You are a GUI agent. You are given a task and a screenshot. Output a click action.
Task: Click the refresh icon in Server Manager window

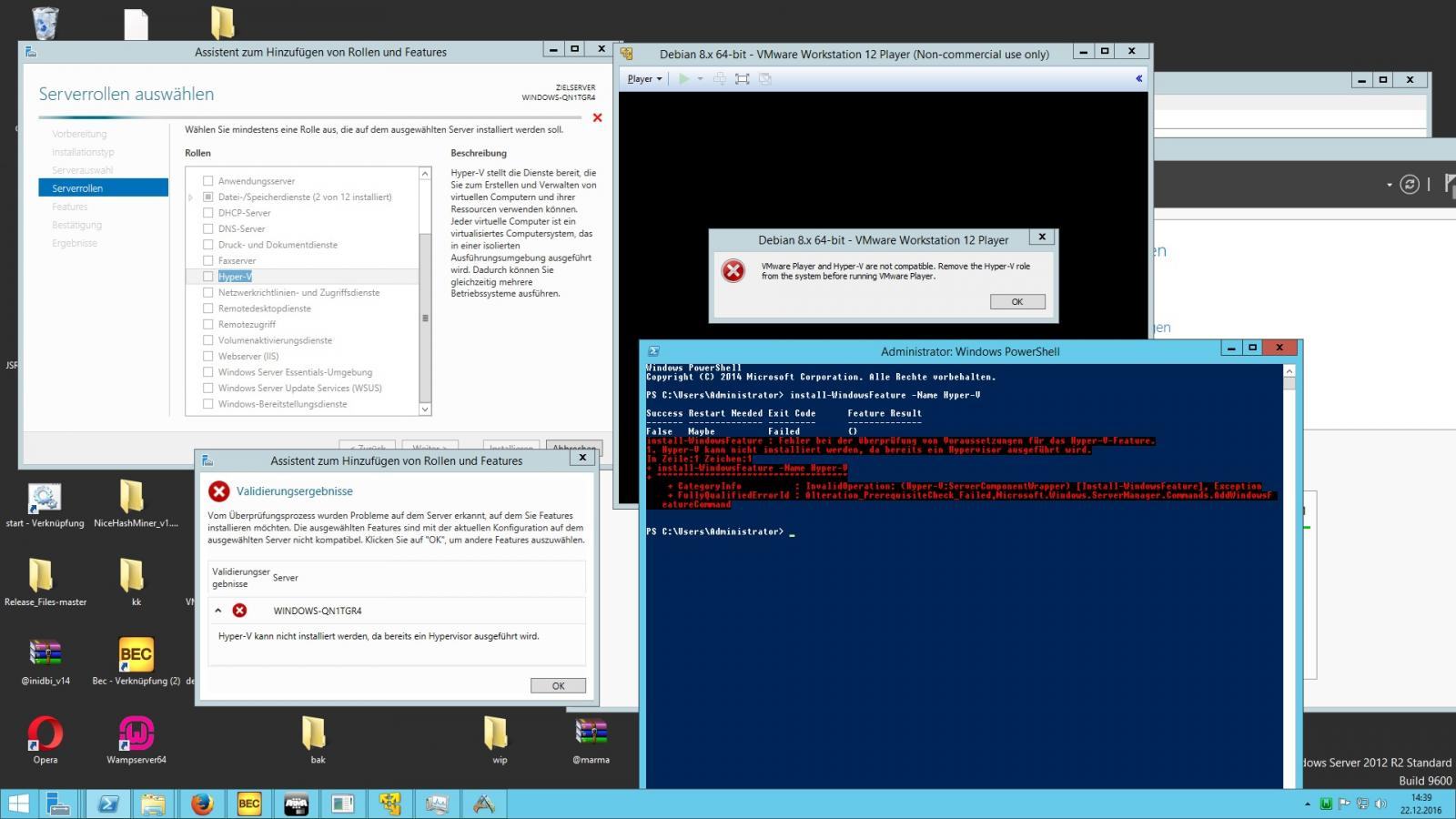[1410, 185]
